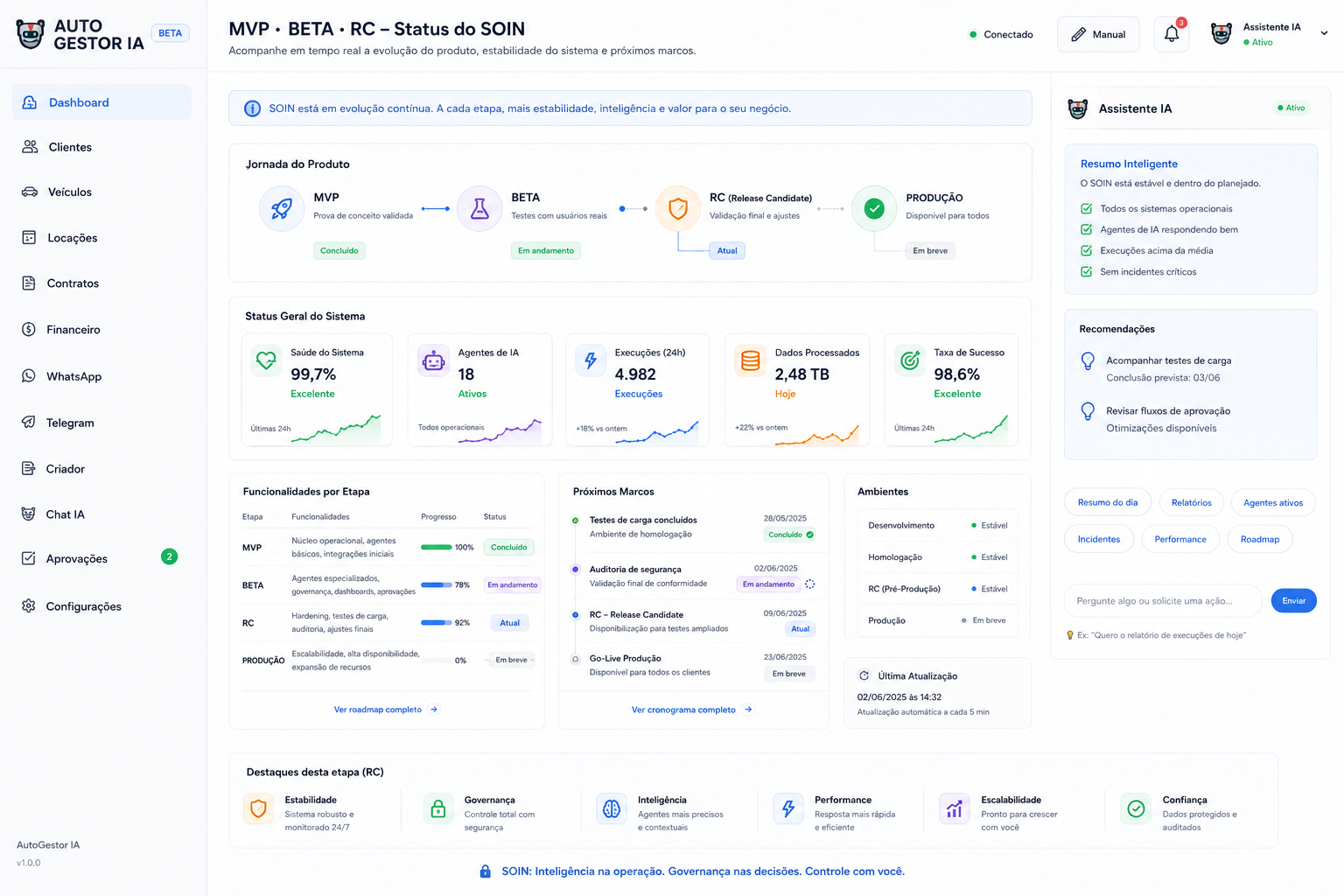Click the Incidentes chip

(1099, 539)
